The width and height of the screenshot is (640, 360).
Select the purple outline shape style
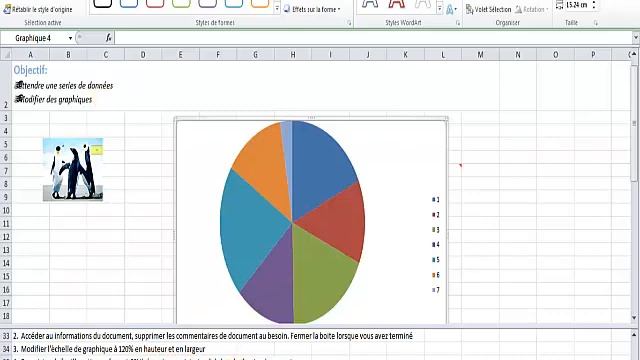pyautogui.click(x=207, y=3)
